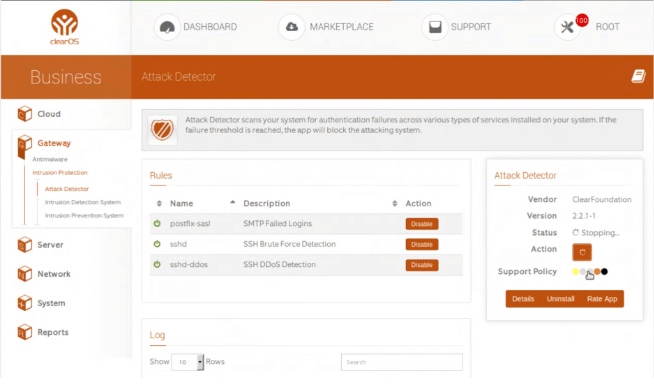The height and width of the screenshot is (387, 654).
Task: Select Attack Detector in sidebar
Action: 67,189
